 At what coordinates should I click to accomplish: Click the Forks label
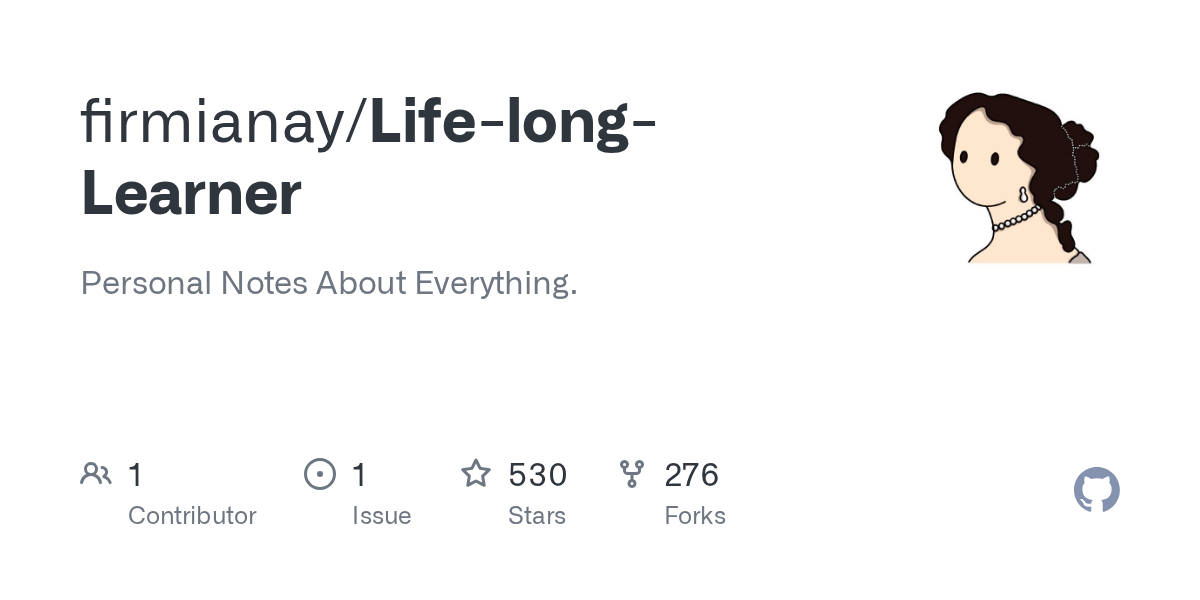click(x=695, y=516)
